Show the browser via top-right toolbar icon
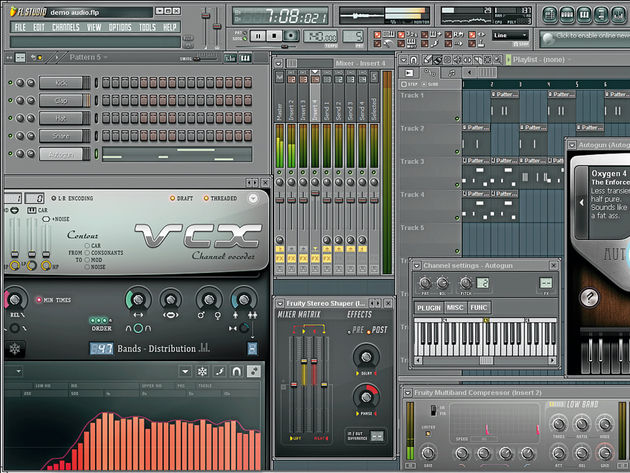Image resolution: width=630 pixels, height=473 pixels. point(601,15)
